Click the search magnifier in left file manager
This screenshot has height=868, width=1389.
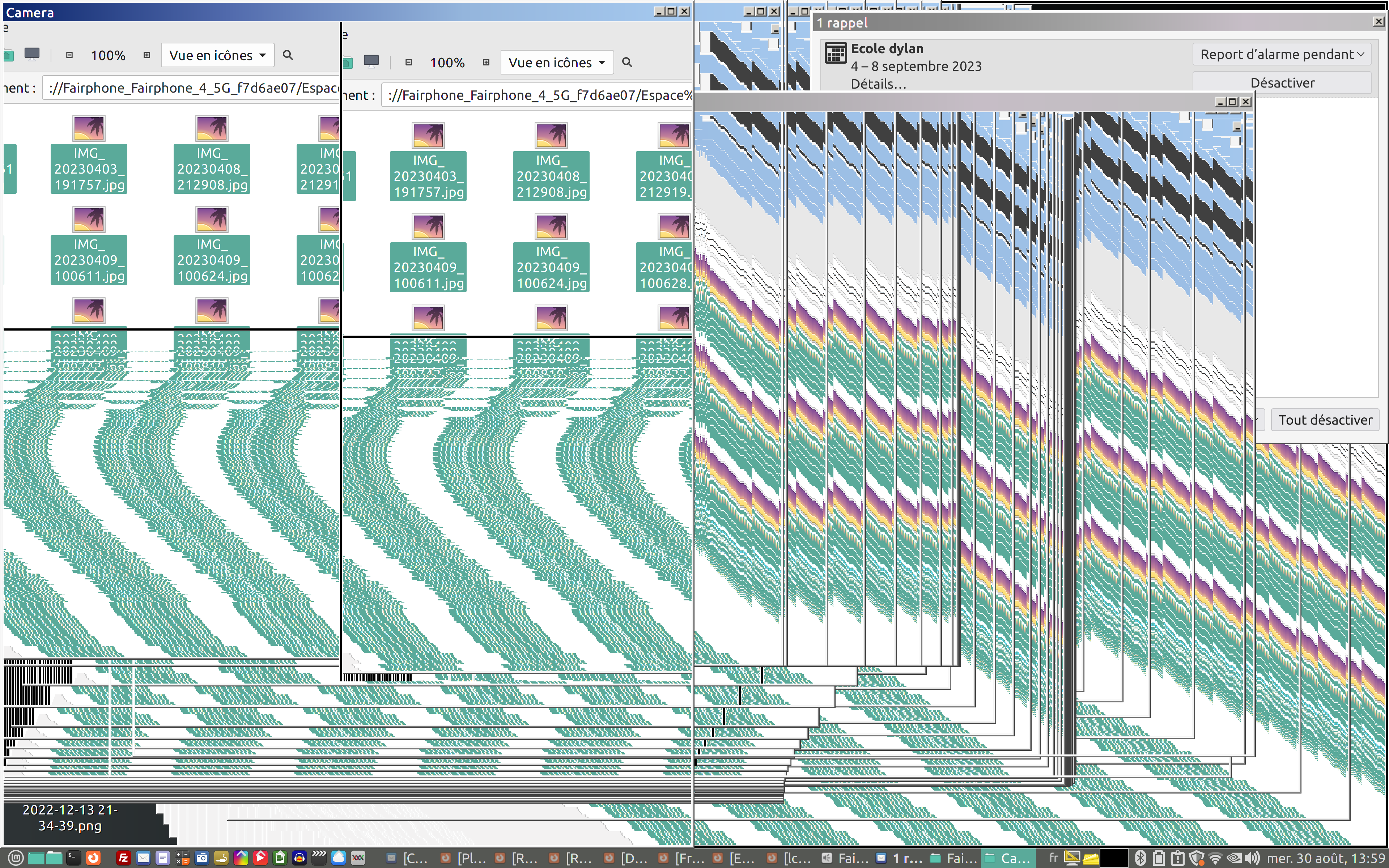288,55
